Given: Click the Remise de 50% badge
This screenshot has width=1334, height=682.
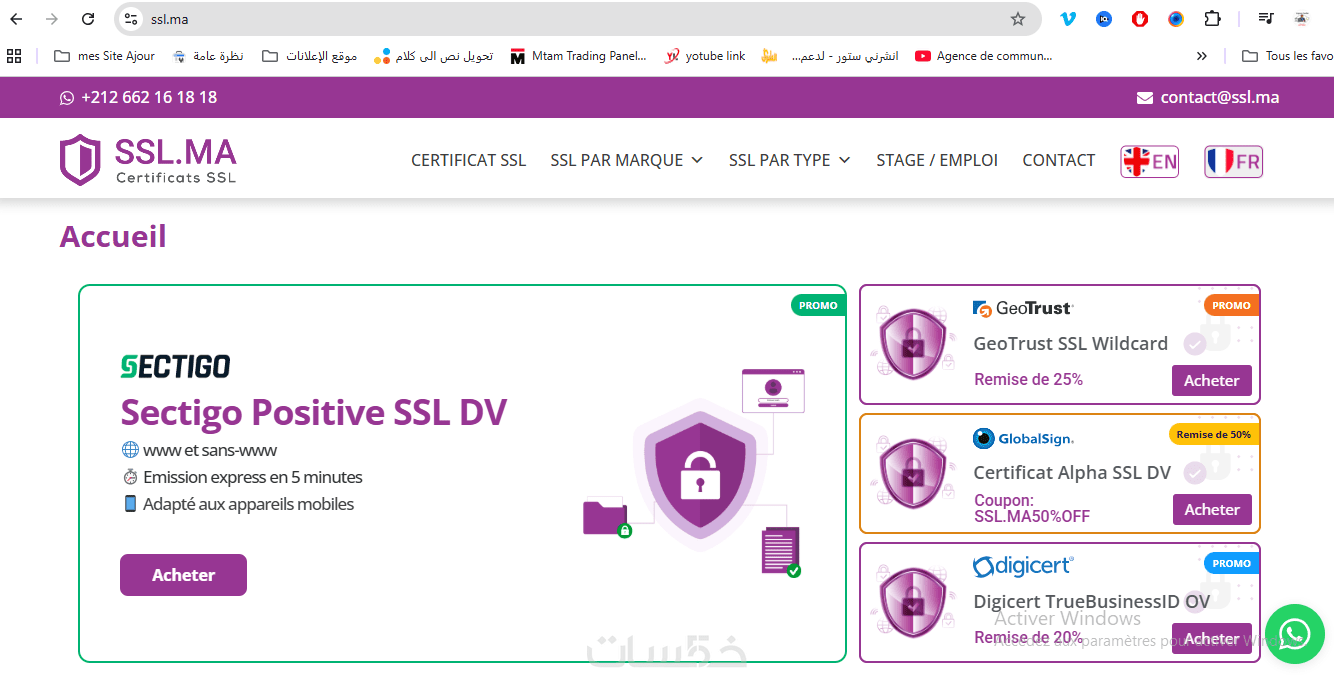Looking at the screenshot, I should point(1214,434).
